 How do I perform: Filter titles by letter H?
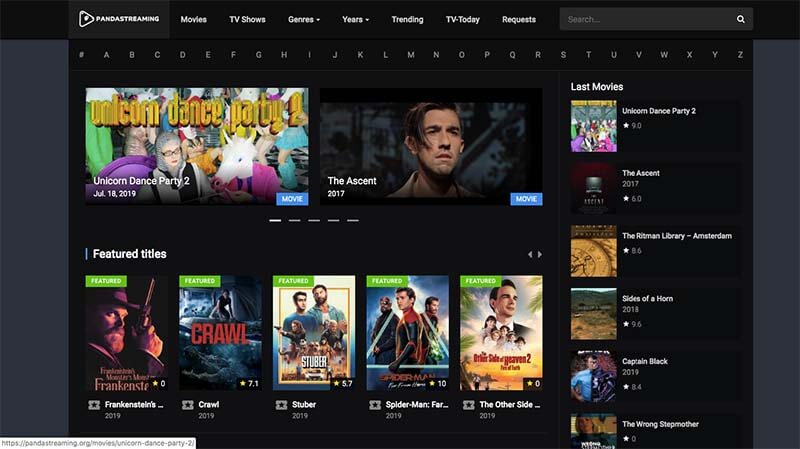[284, 55]
